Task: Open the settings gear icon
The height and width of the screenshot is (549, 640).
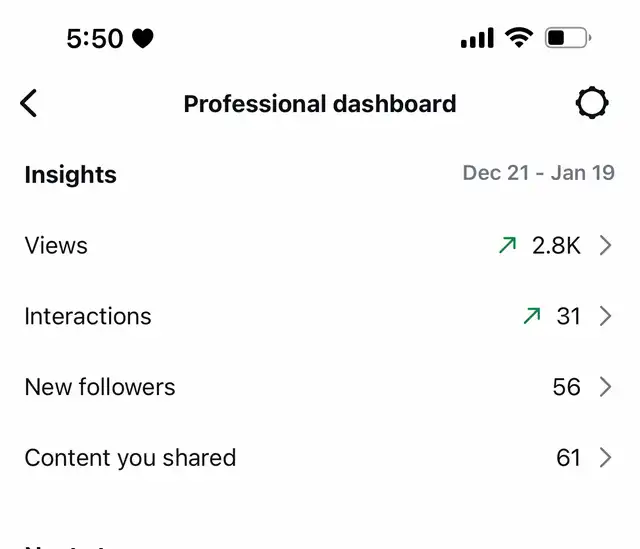Action: pos(592,103)
